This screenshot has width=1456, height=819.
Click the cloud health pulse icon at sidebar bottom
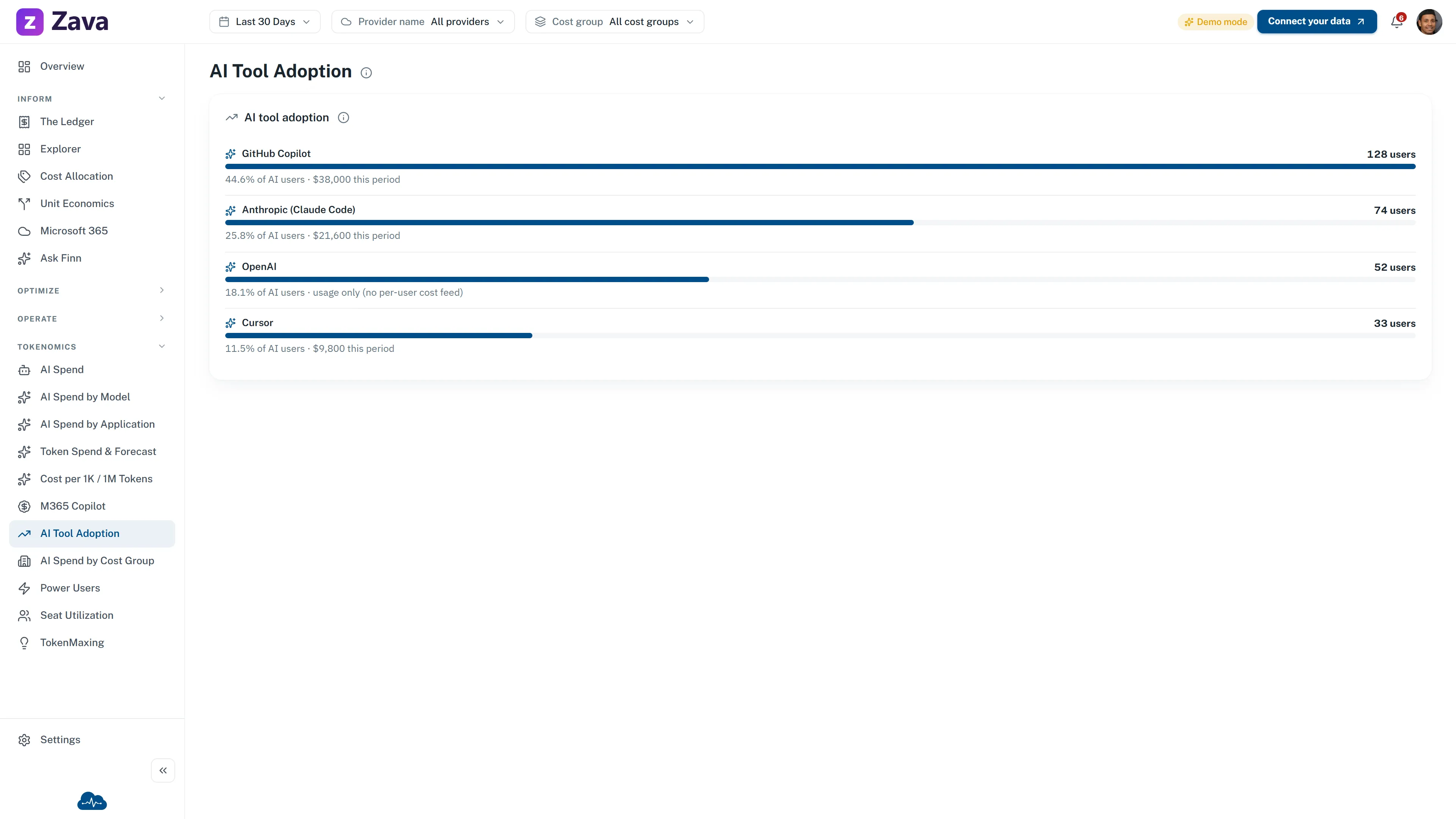point(92,801)
